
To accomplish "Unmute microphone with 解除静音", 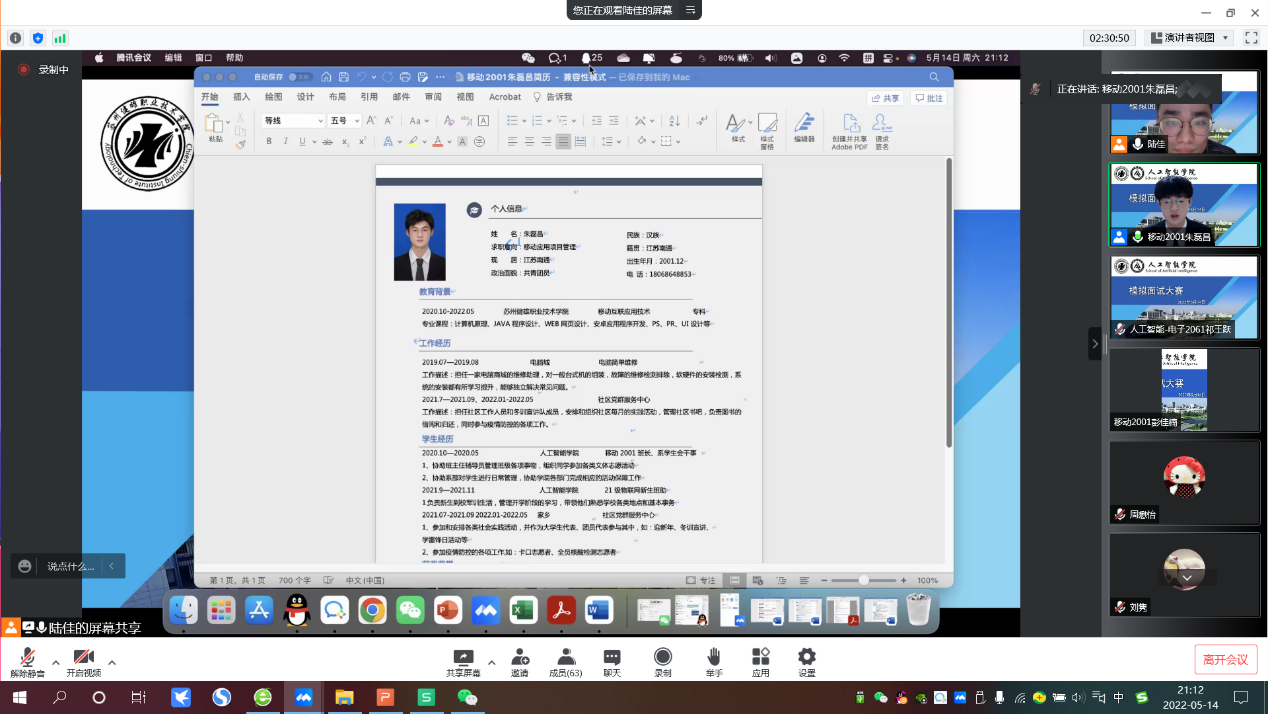I will pyautogui.click(x=25, y=660).
